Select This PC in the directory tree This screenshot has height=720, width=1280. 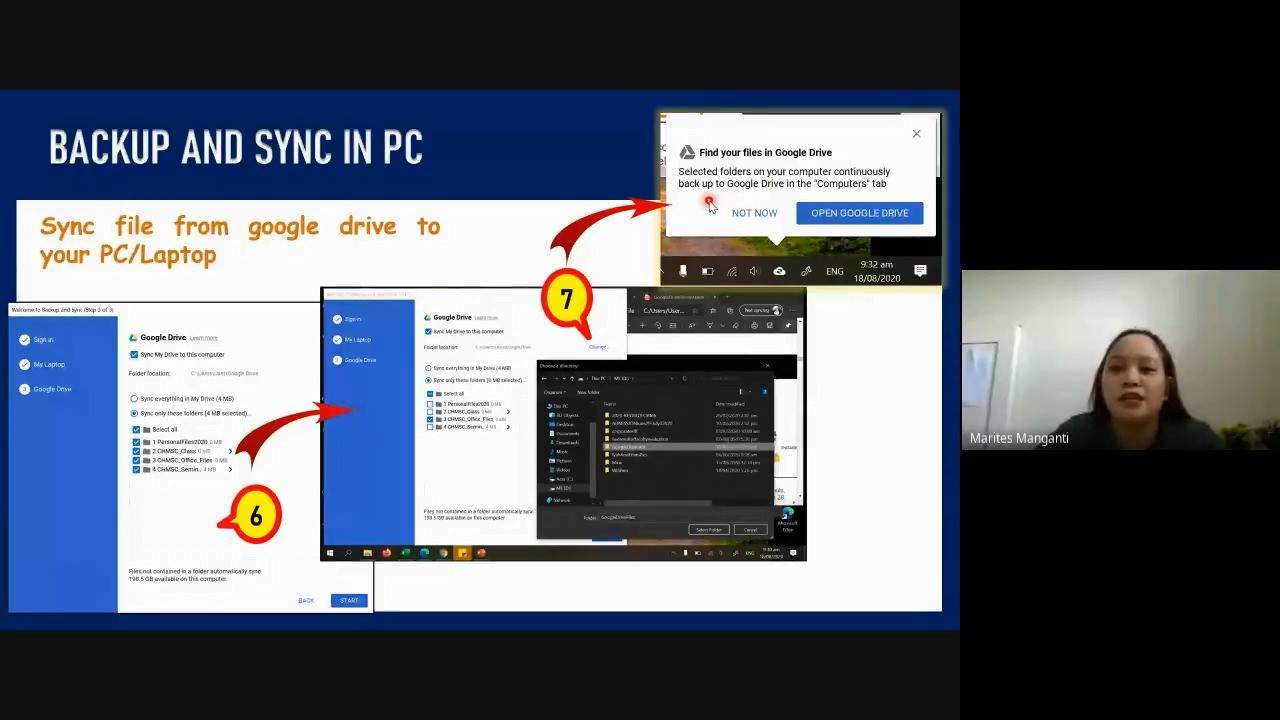pyautogui.click(x=558, y=406)
